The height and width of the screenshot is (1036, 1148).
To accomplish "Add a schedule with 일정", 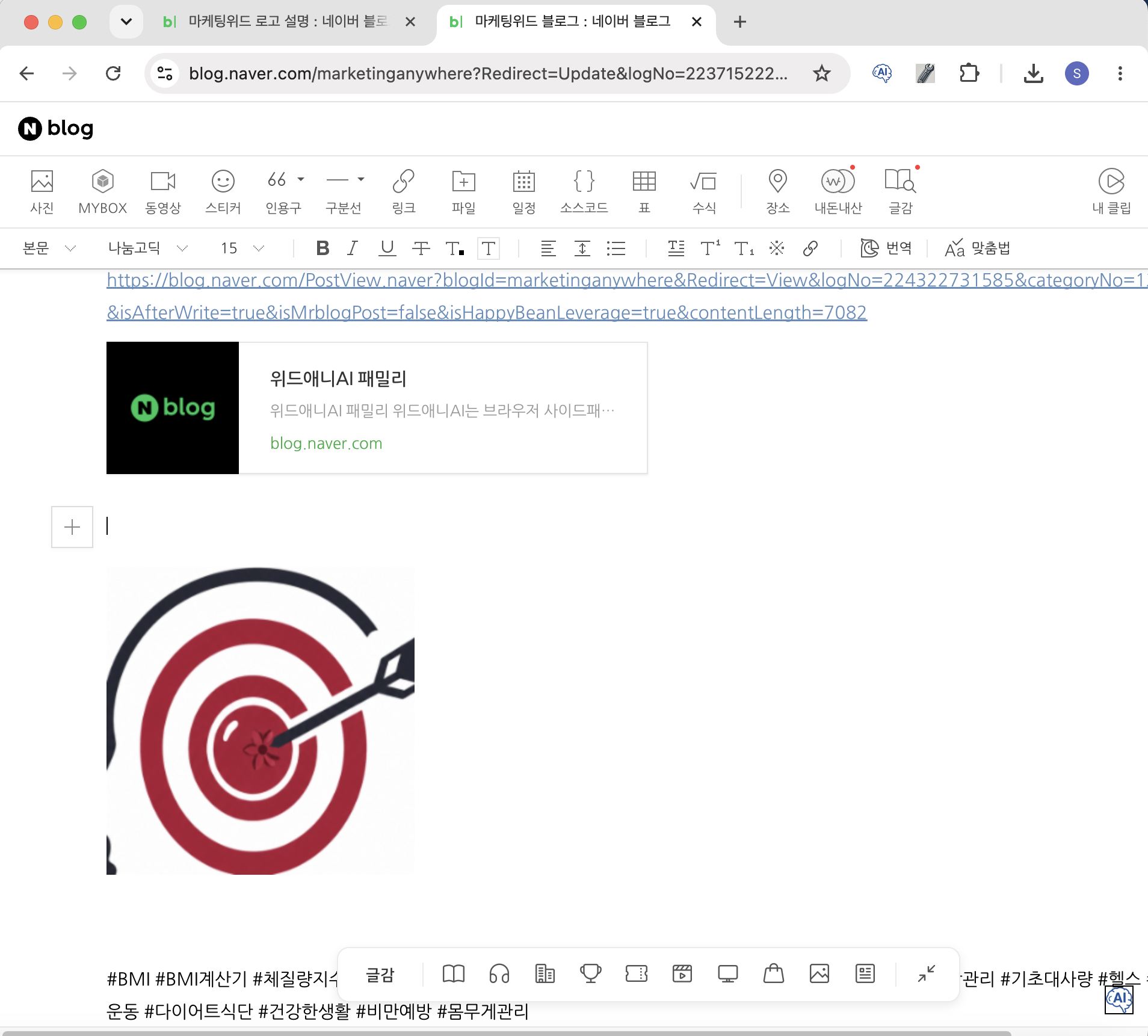I will click(x=524, y=191).
